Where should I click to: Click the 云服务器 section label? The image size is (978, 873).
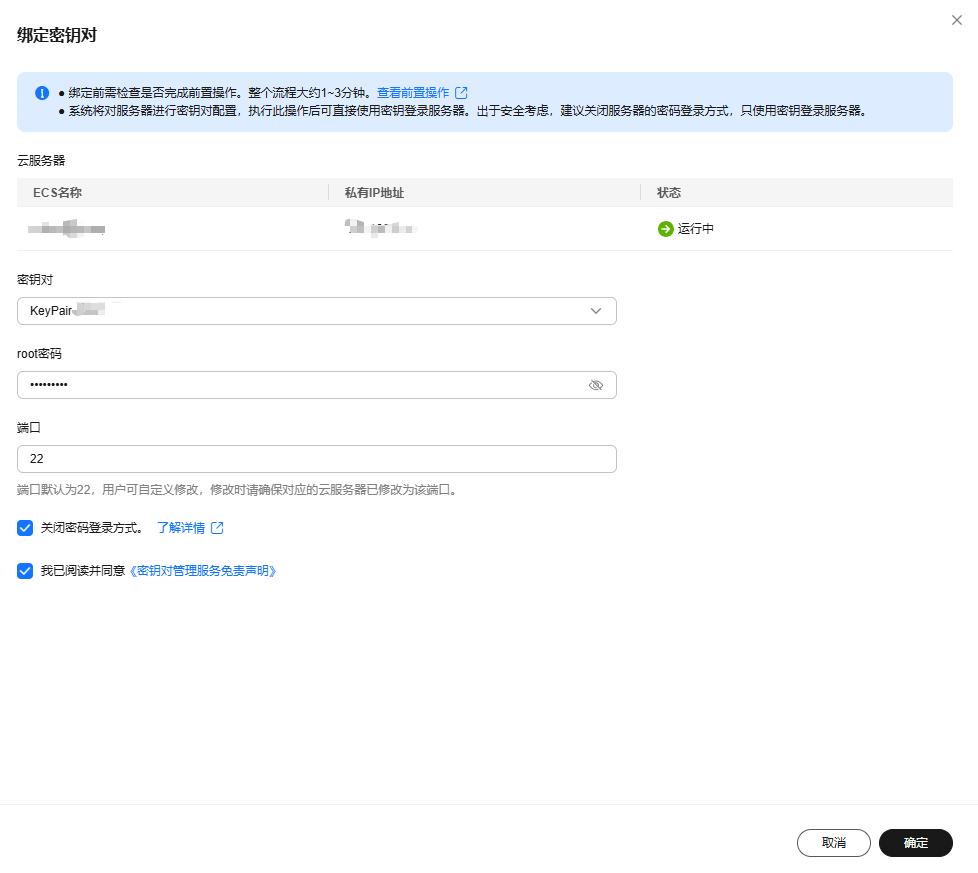point(41,160)
